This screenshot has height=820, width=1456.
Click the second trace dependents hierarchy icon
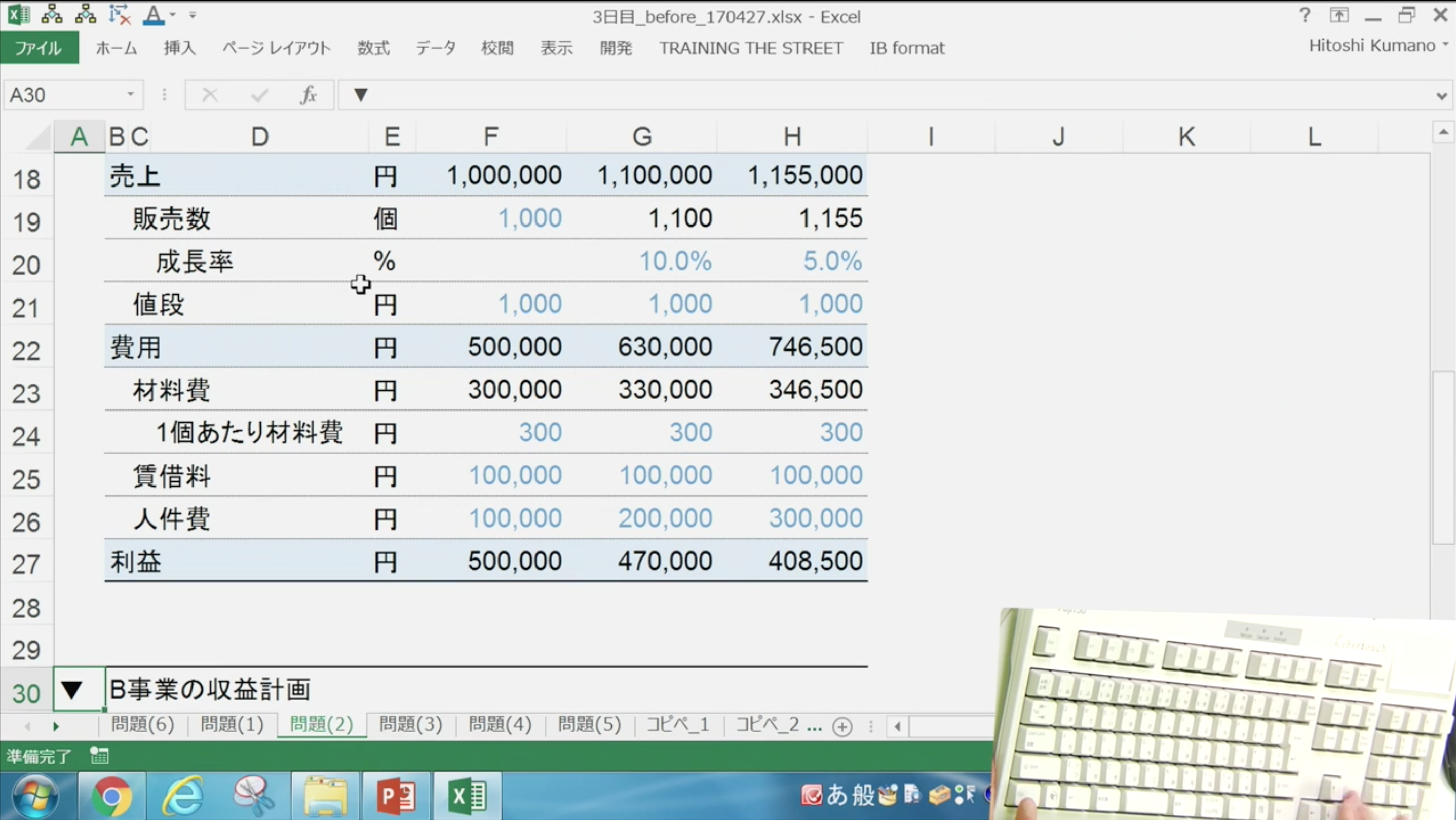click(x=86, y=14)
